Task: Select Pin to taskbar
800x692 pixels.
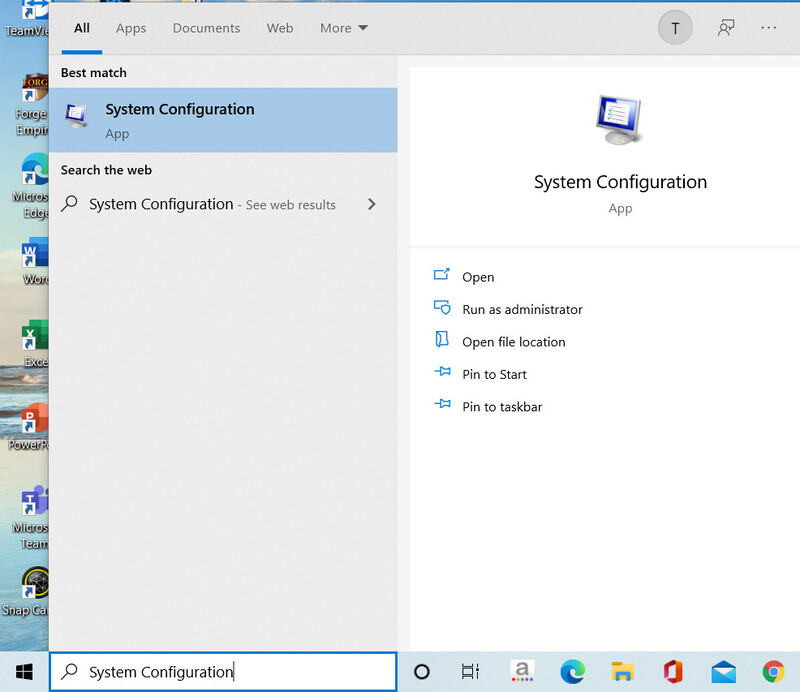Action: point(502,407)
